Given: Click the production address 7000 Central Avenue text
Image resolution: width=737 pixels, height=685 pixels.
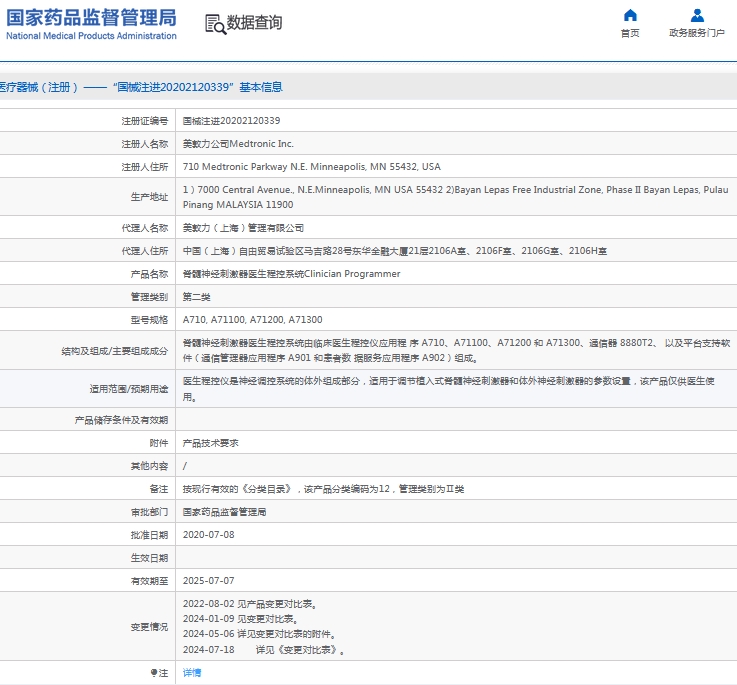Looking at the screenshot, I should (x=455, y=197).
